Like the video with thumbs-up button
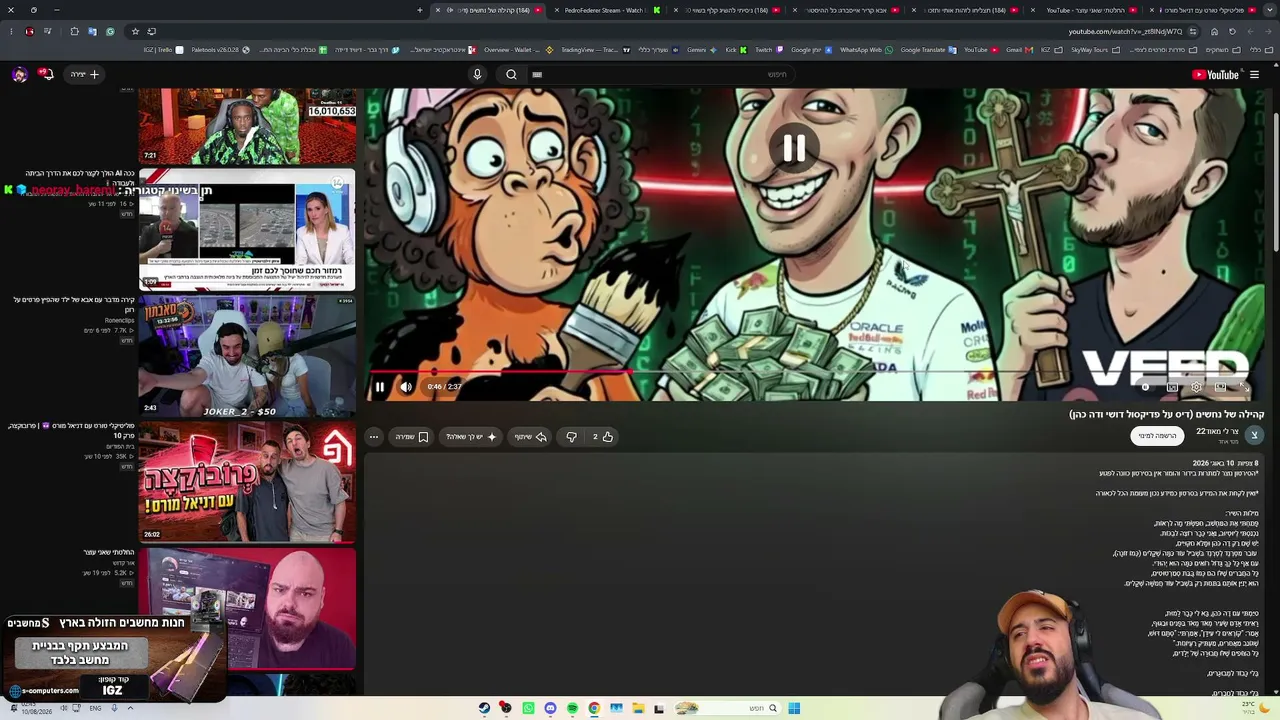1280x720 pixels. point(602,437)
